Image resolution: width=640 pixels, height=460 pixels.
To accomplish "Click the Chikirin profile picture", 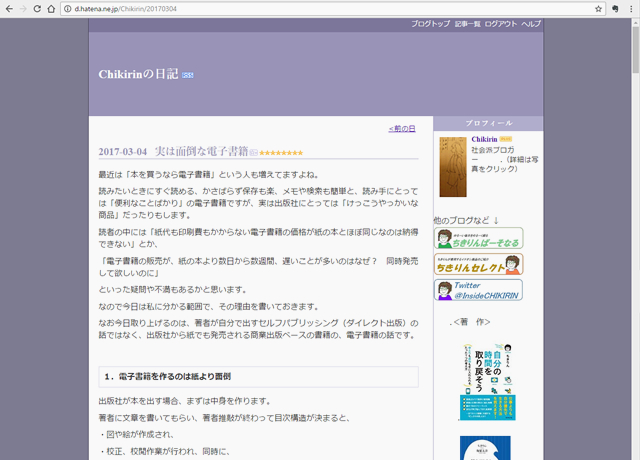I will point(453,166).
